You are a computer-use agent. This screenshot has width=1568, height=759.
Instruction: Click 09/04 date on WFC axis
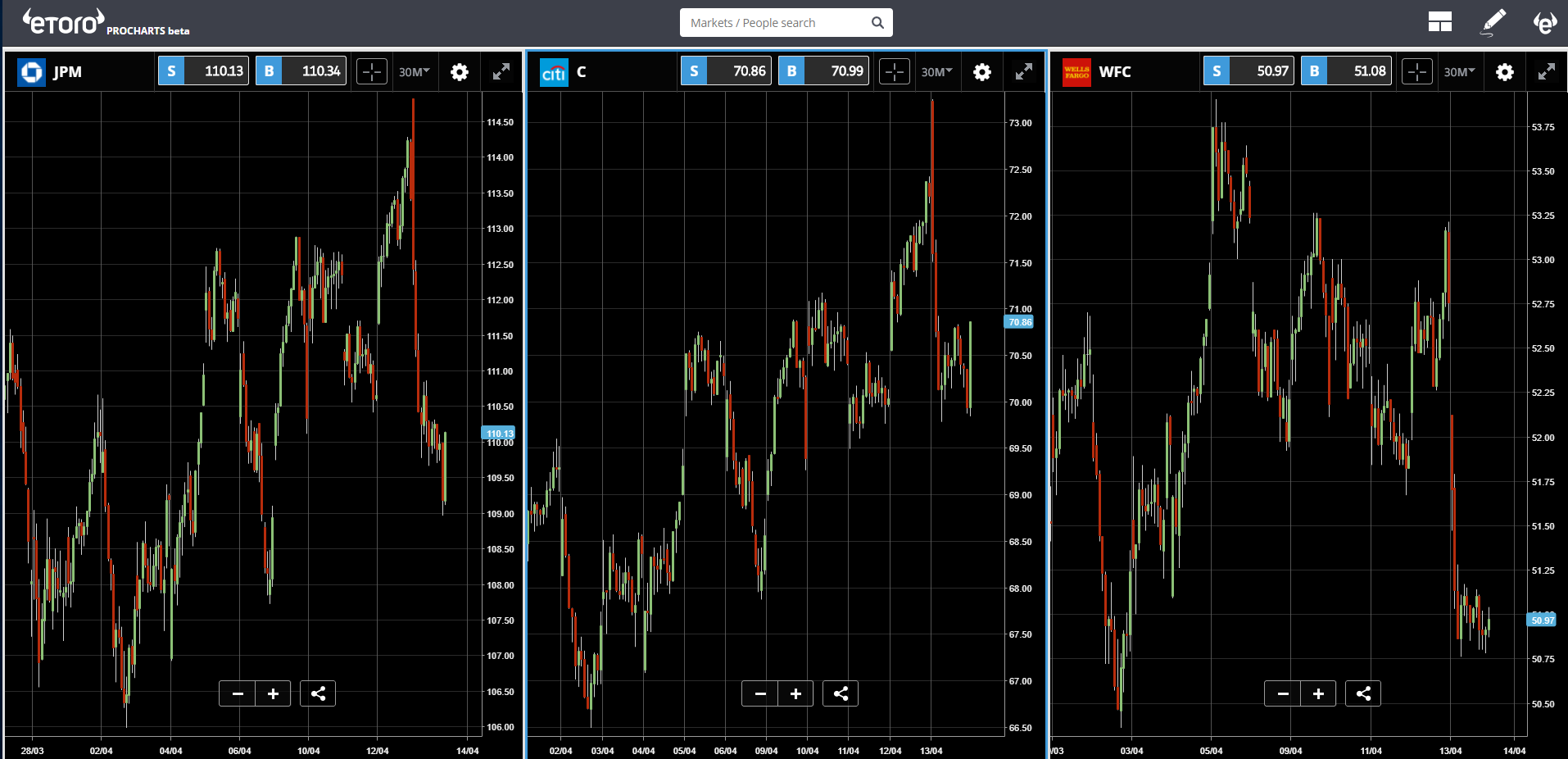point(1291,751)
